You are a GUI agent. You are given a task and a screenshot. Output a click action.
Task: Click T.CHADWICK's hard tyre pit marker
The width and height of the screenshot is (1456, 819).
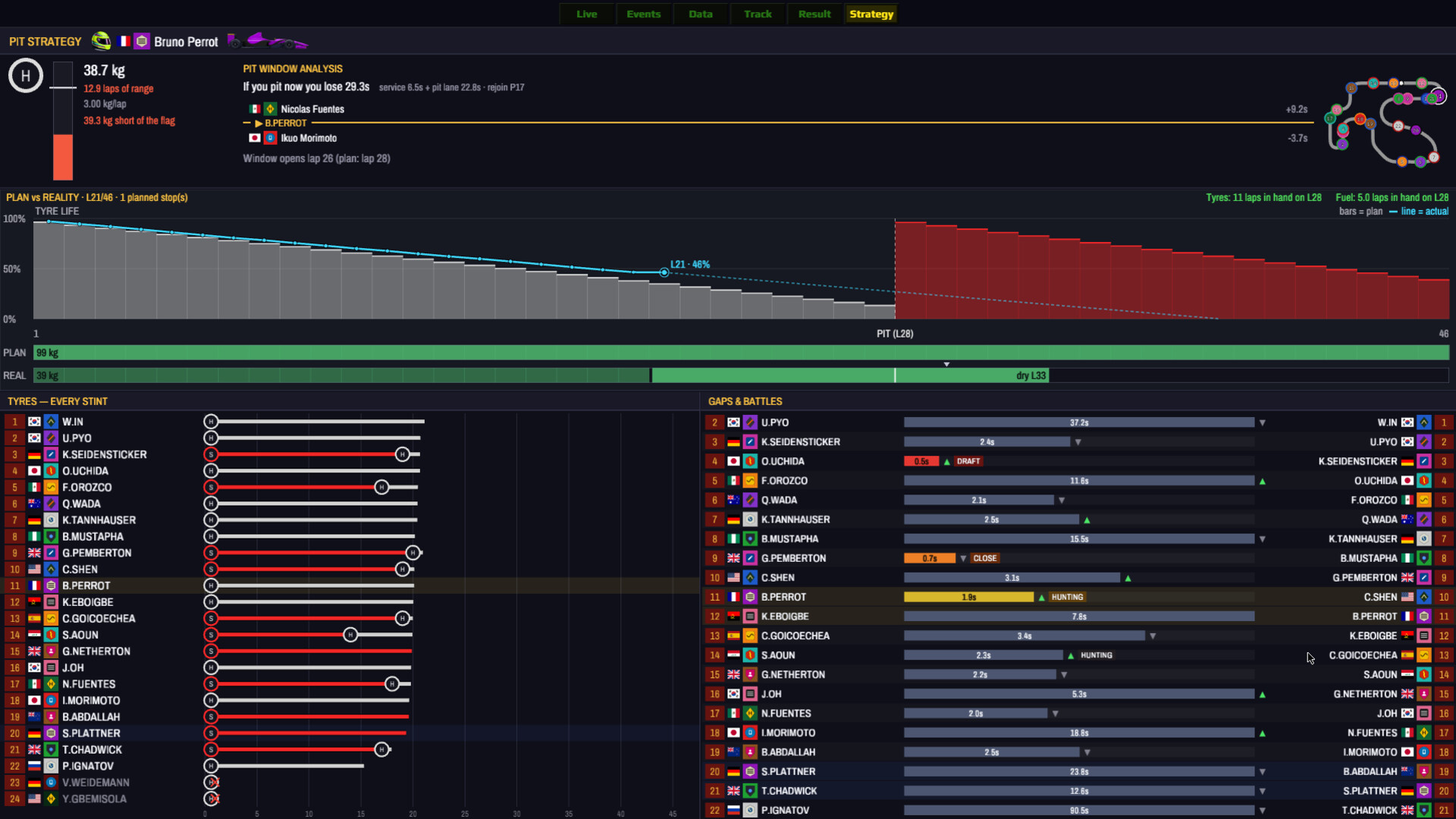point(381,749)
